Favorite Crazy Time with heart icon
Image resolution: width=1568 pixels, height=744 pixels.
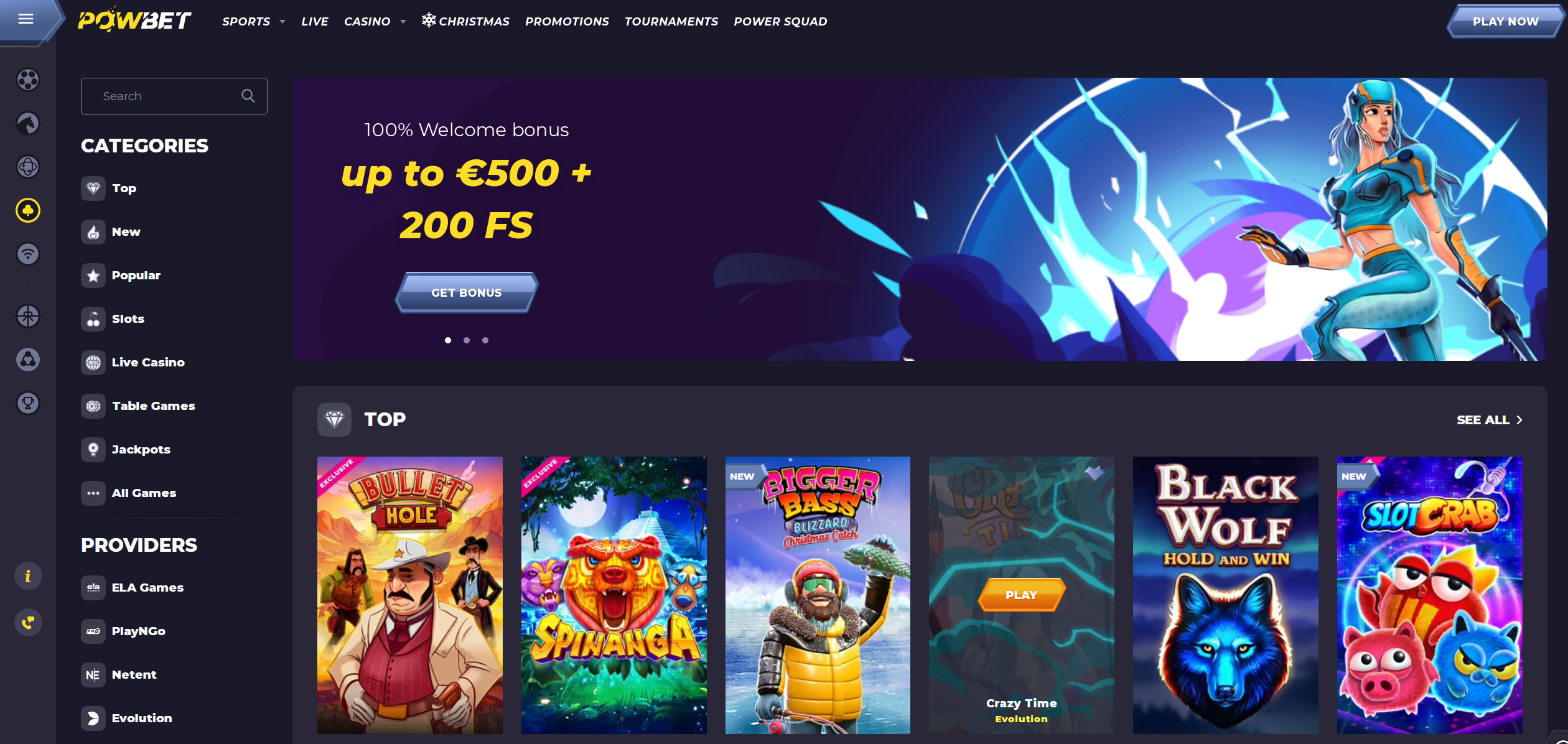tap(1094, 474)
